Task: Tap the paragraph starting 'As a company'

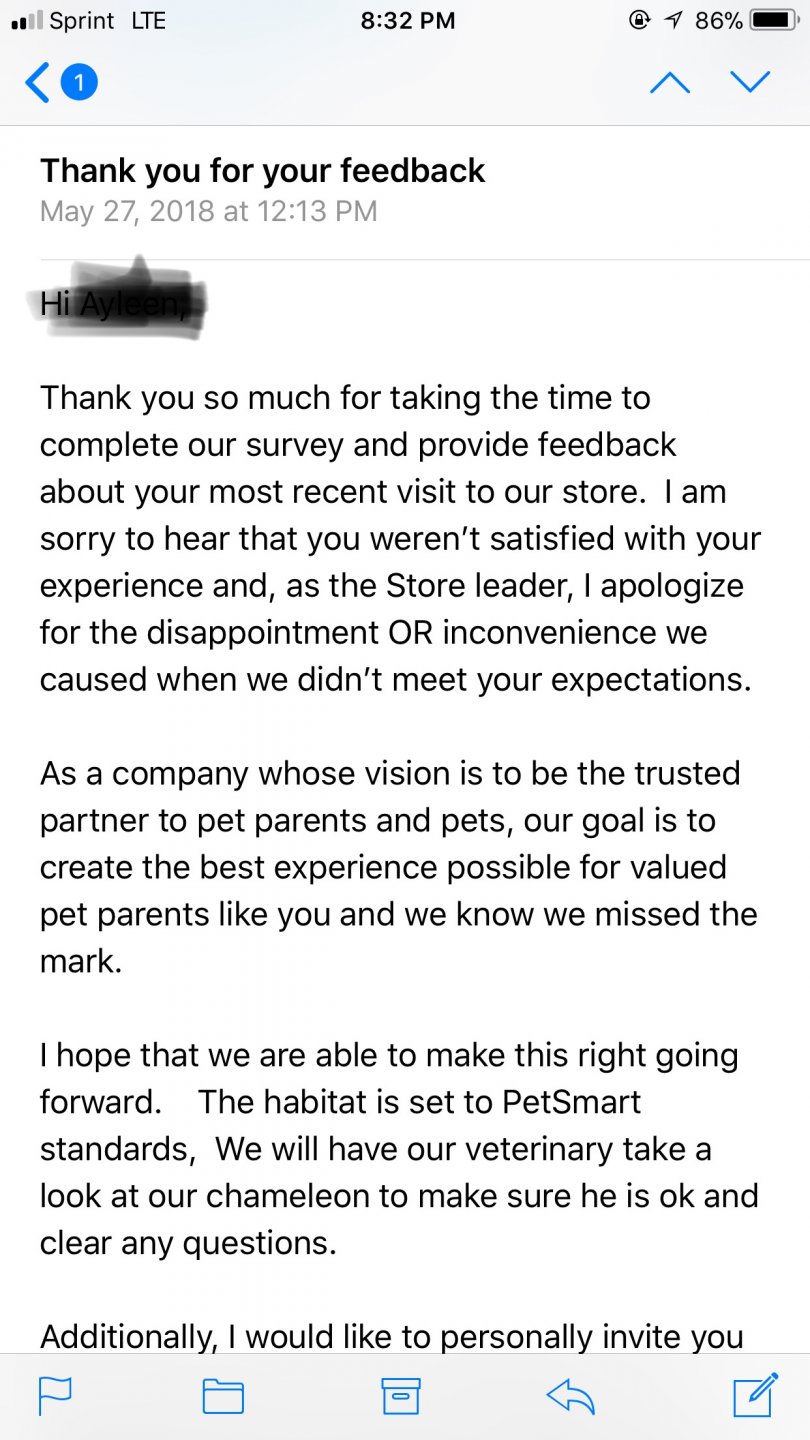Action: pyautogui.click(x=398, y=868)
